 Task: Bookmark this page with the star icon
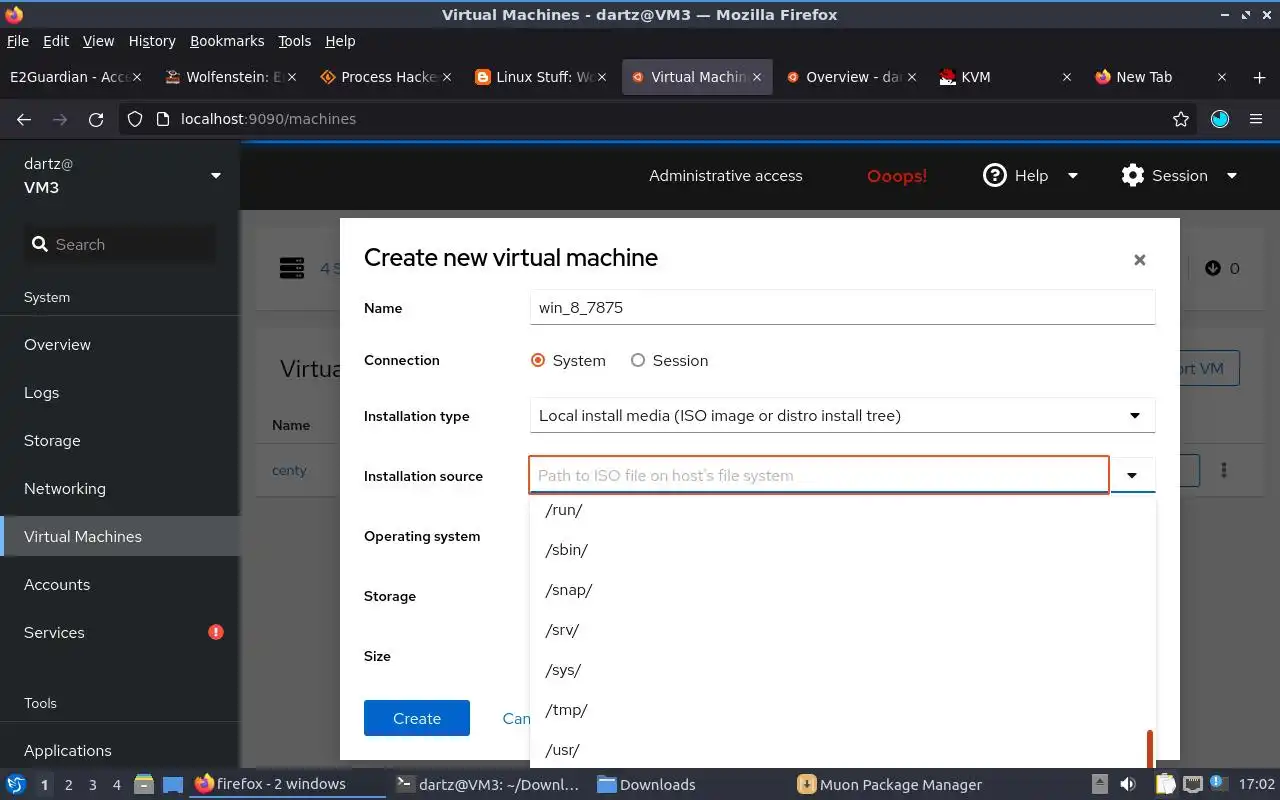(x=1181, y=119)
